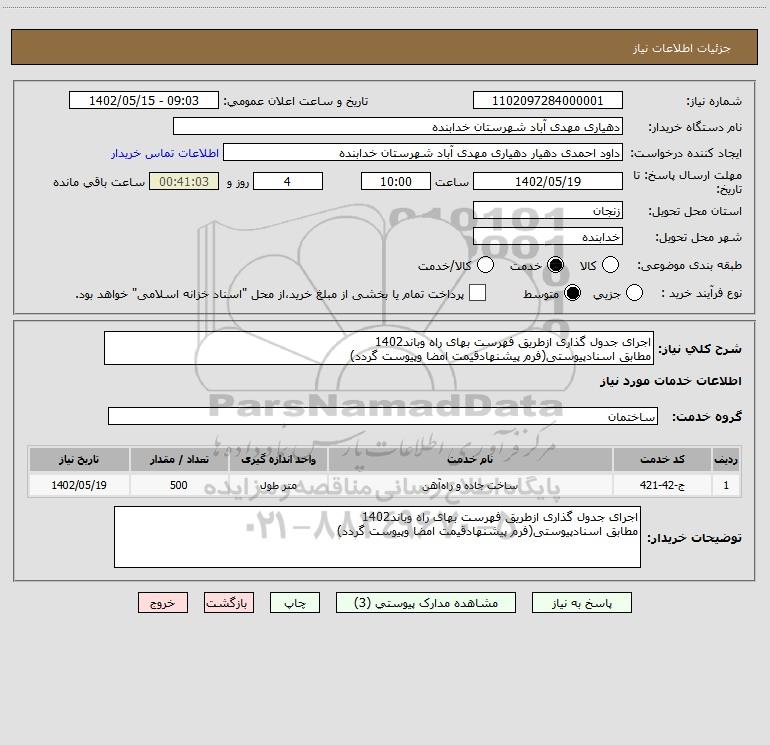Click the نام دستگاه خریدار field
770x745 pixels.
coord(398,127)
